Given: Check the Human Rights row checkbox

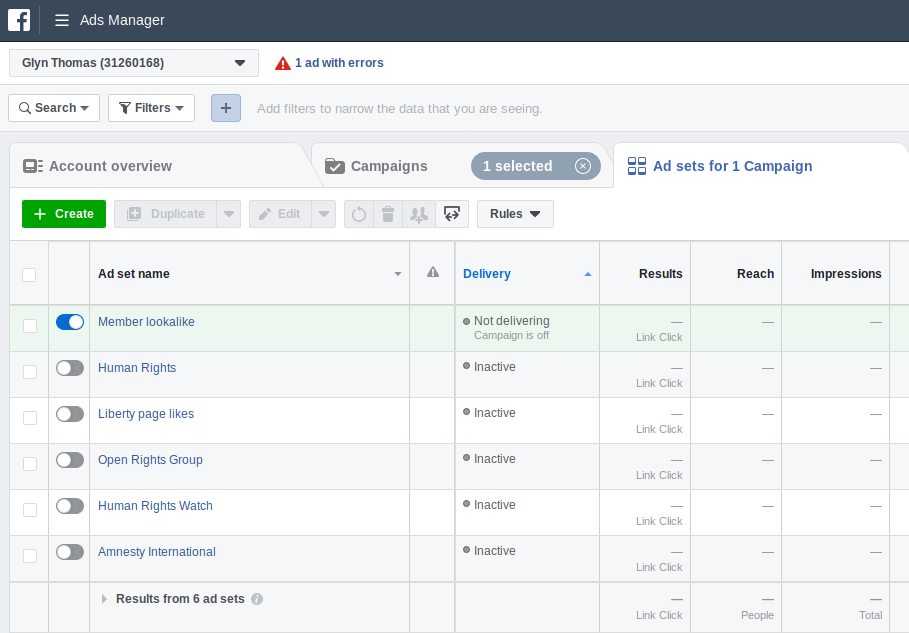Looking at the screenshot, I should click(30, 372).
